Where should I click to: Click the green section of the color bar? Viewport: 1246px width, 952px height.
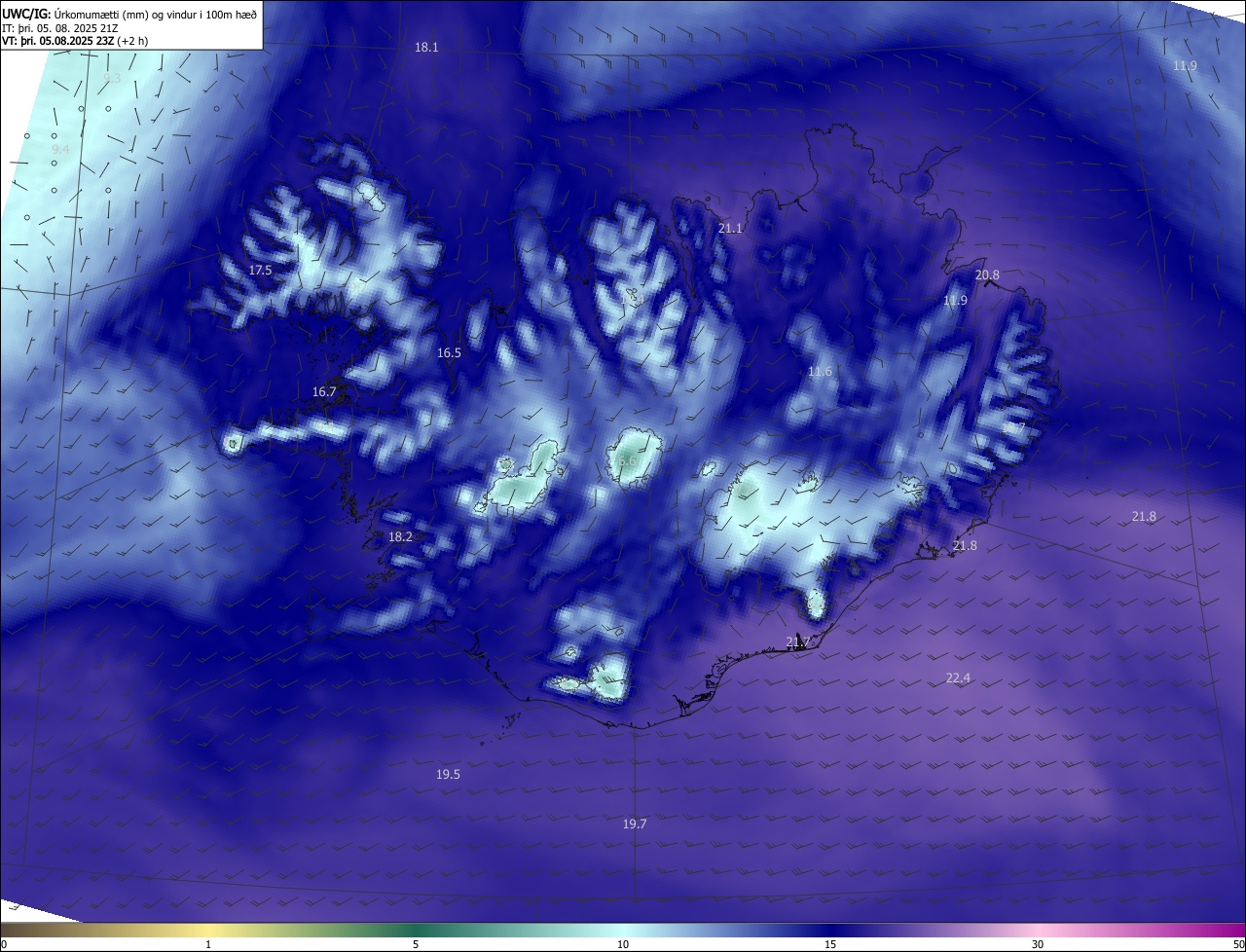point(419,930)
